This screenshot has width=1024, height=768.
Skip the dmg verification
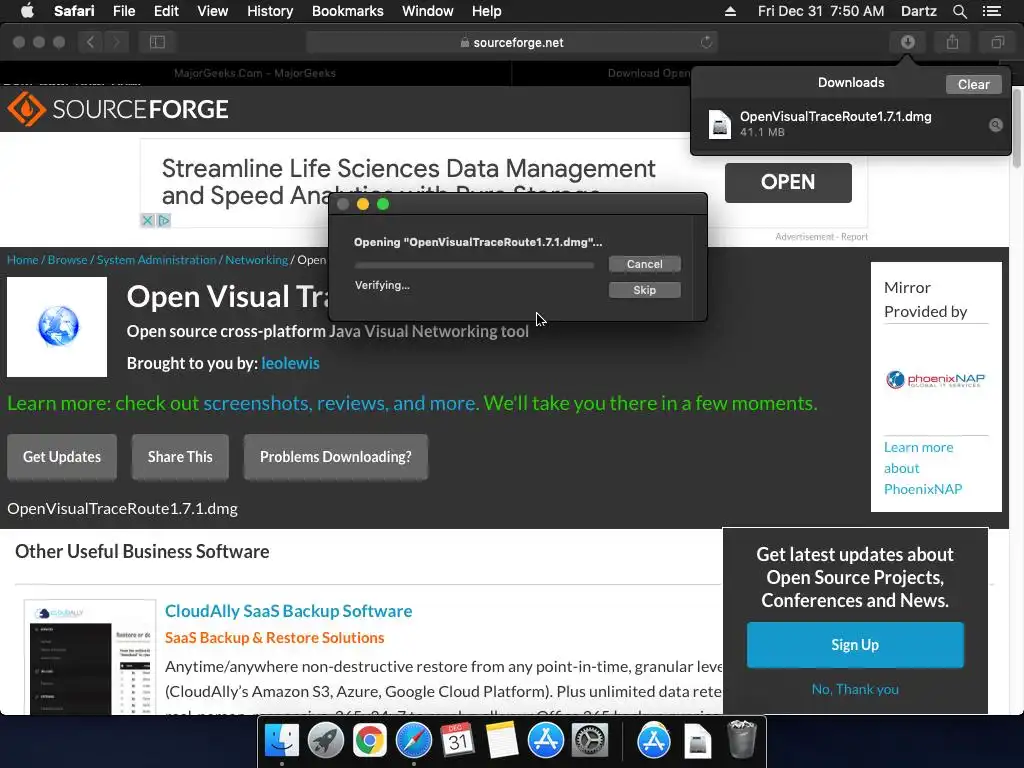645,290
